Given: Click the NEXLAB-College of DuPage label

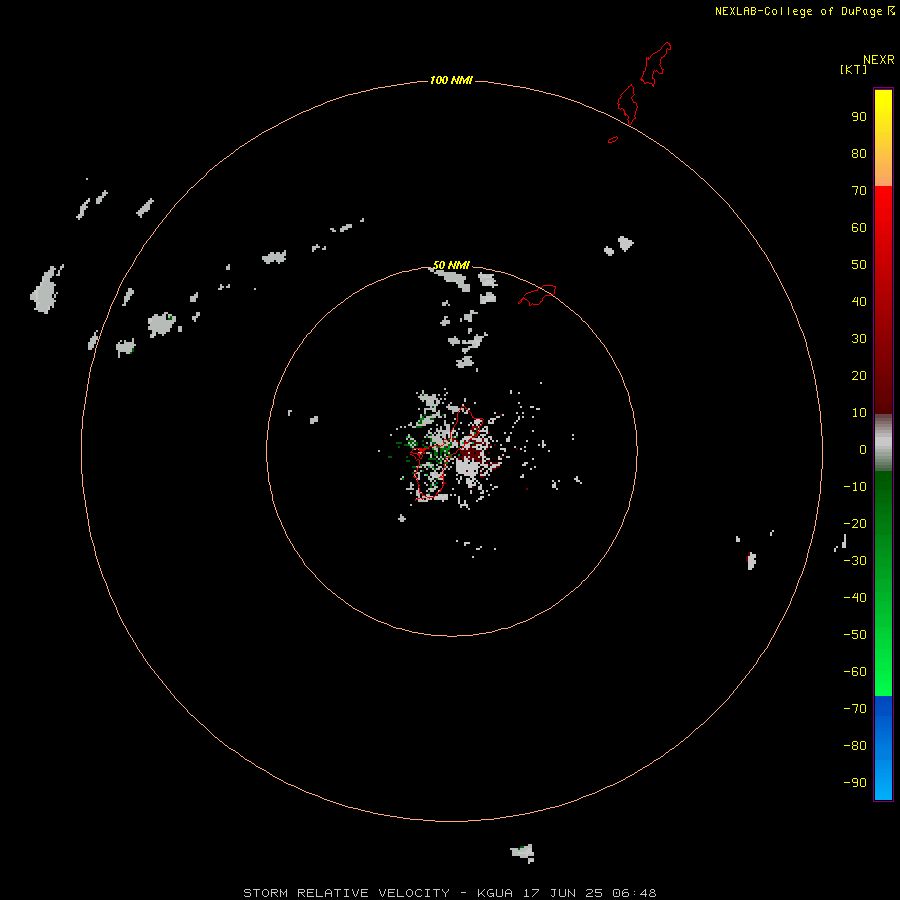Looking at the screenshot, I should tap(804, 11).
